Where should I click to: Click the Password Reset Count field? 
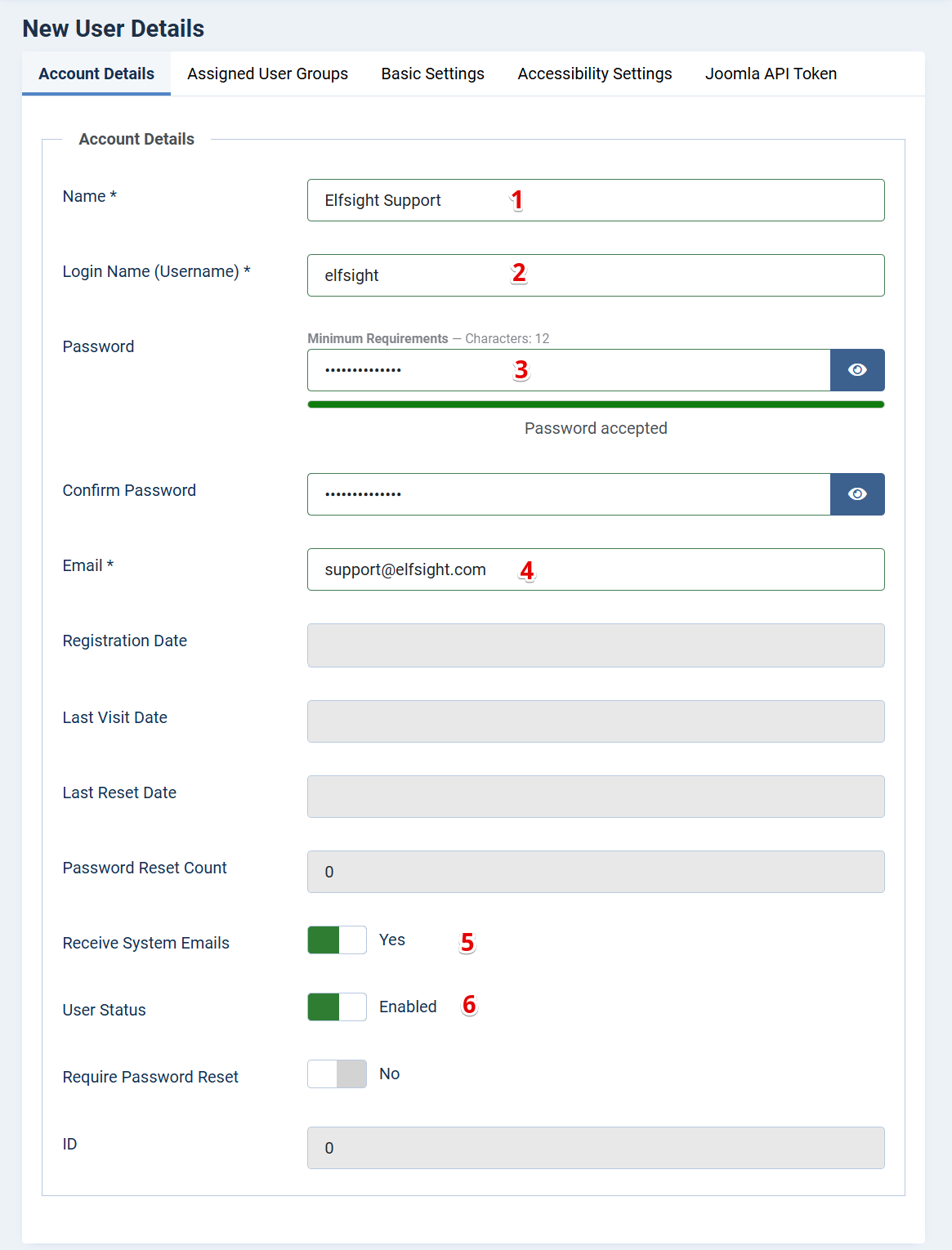point(596,872)
